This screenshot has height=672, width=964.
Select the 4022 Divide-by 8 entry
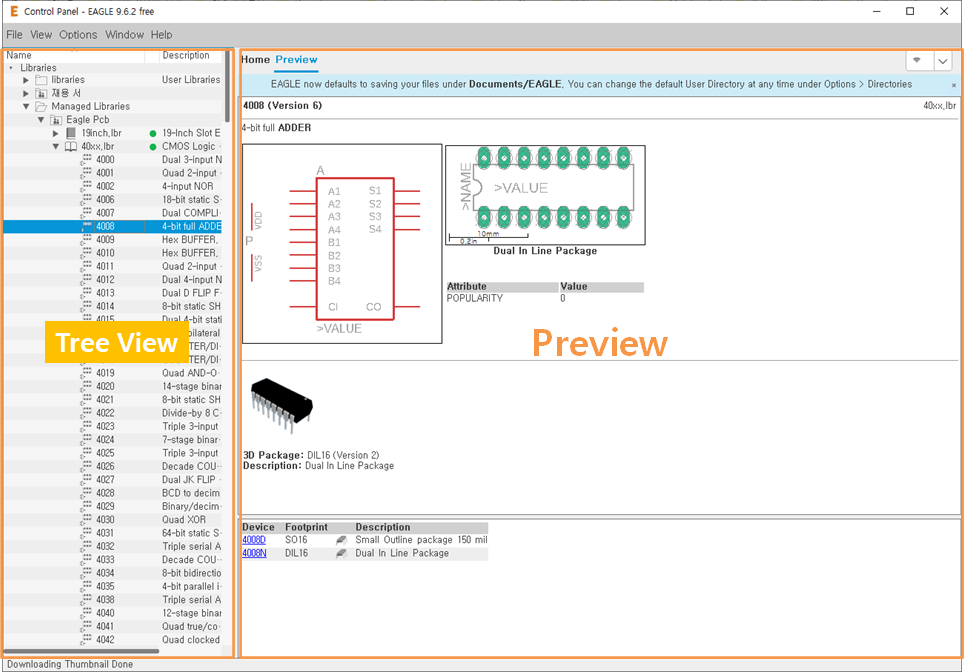pyautogui.click(x=113, y=413)
